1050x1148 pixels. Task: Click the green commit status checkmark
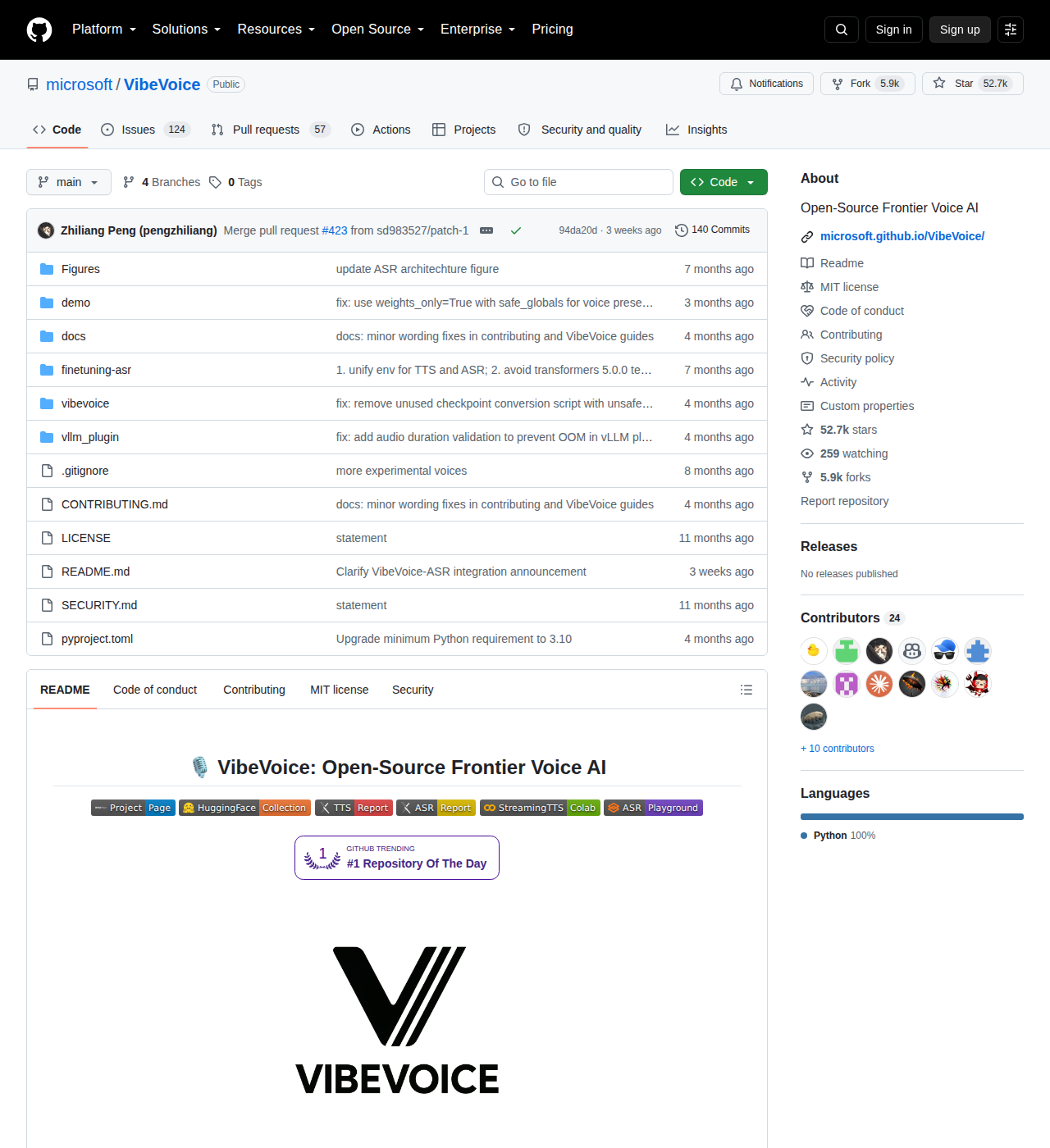[x=516, y=230]
